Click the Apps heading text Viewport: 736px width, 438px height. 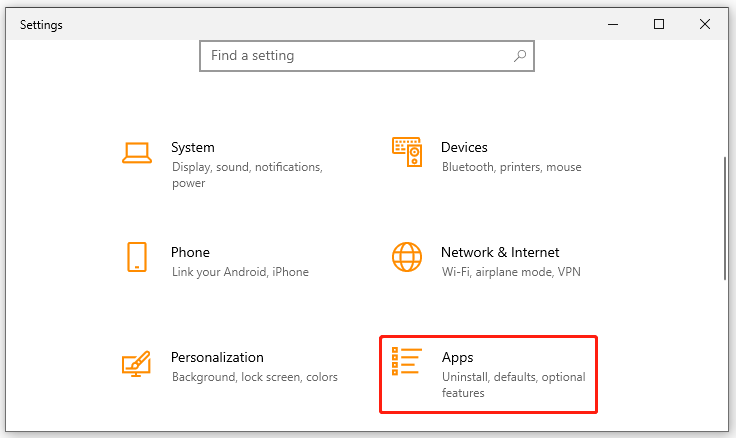pos(457,358)
